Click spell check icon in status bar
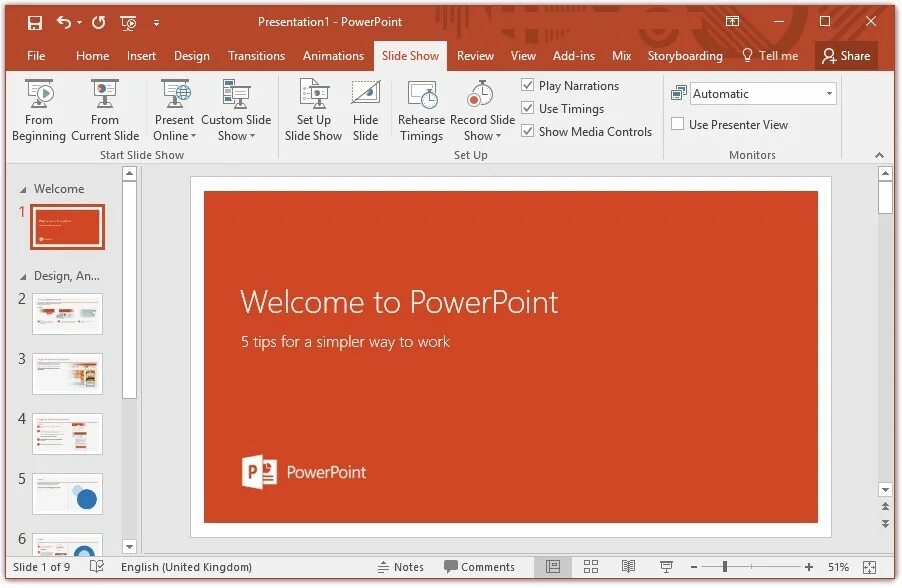Screen dimensions: 902x588 click(97, 567)
